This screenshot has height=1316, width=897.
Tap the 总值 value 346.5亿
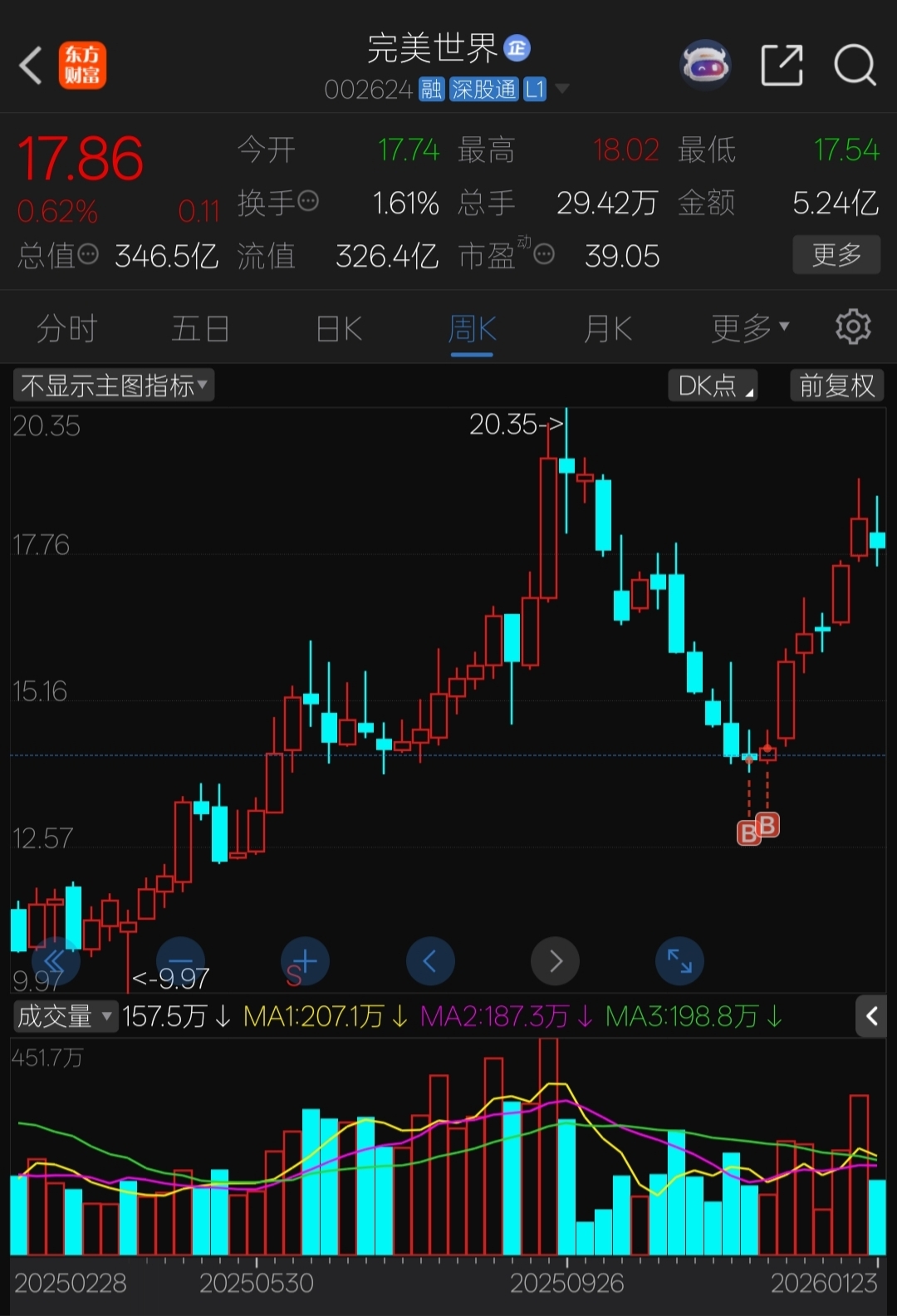click(167, 256)
